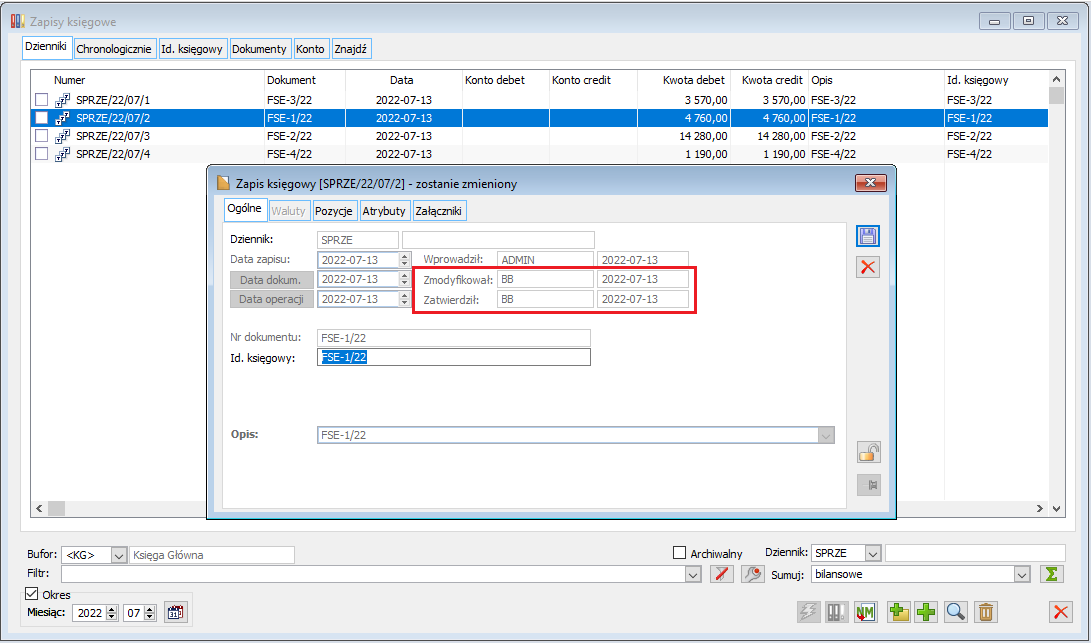The height and width of the screenshot is (643, 1091).
Task: Click the binders icon in the bottom toolbar
Action: point(836,612)
